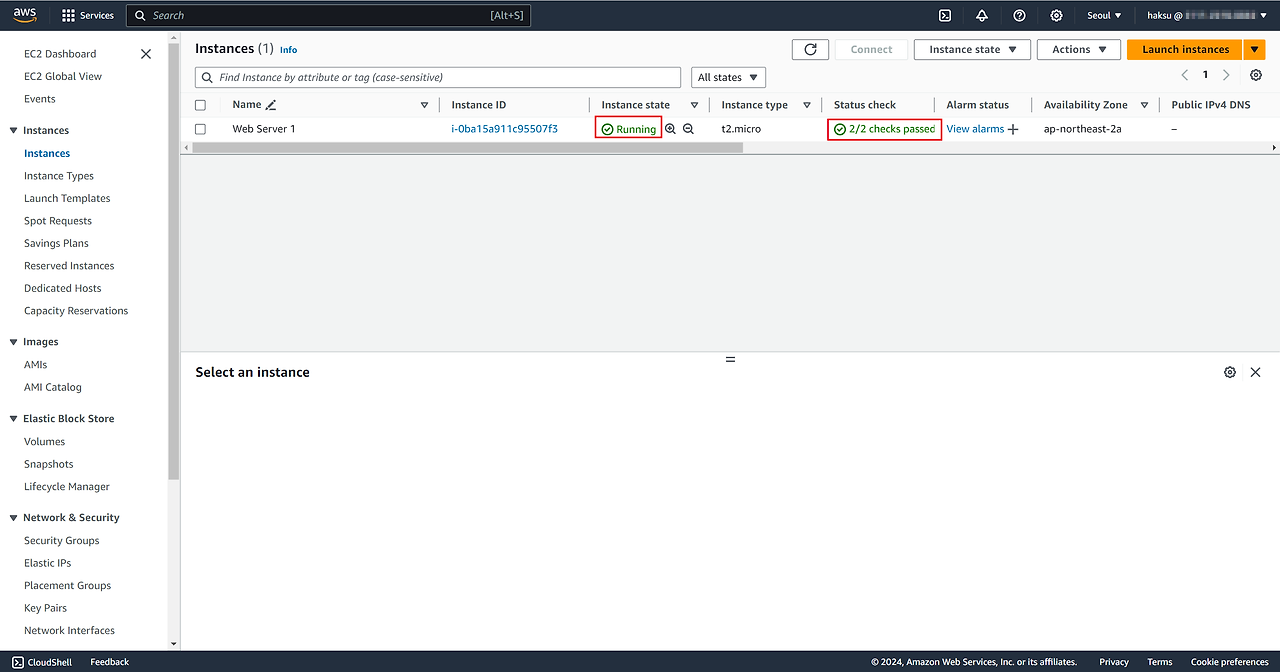Click the edit pencil icon next to Name
The width and height of the screenshot is (1280, 672).
(271, 105)
